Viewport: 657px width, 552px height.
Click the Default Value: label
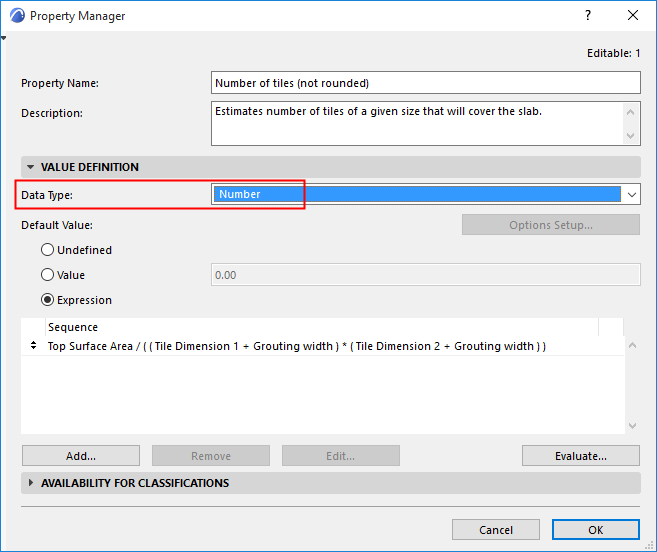[57, 225]
